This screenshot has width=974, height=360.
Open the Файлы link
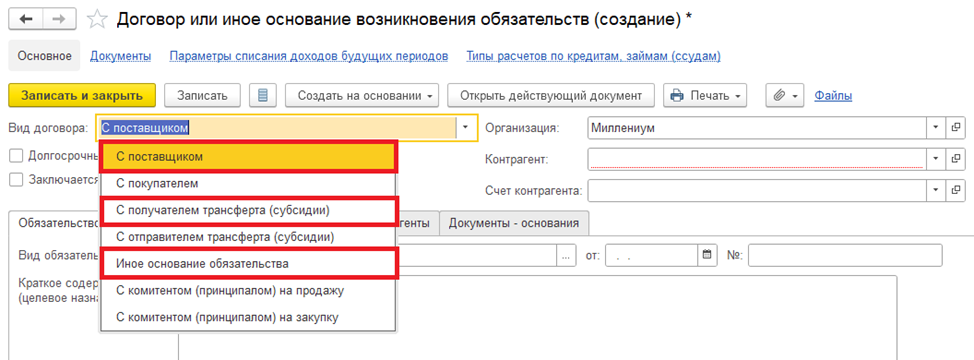pyautogui.click(x=833, y=96)
